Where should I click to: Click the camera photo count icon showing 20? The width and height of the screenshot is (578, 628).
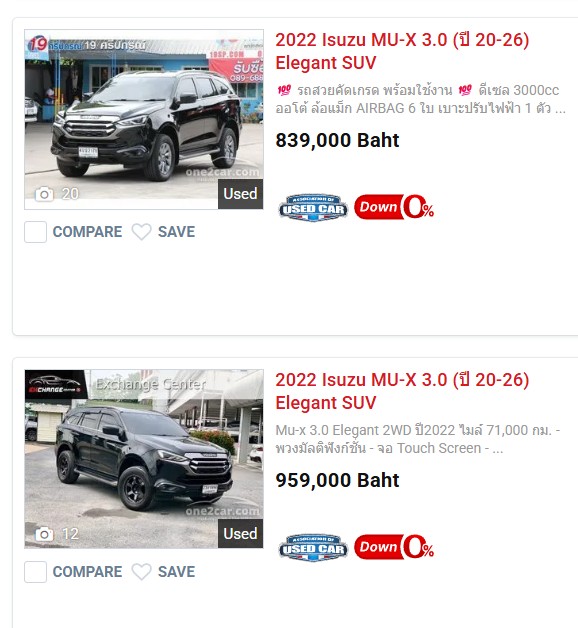coord(44,194)
